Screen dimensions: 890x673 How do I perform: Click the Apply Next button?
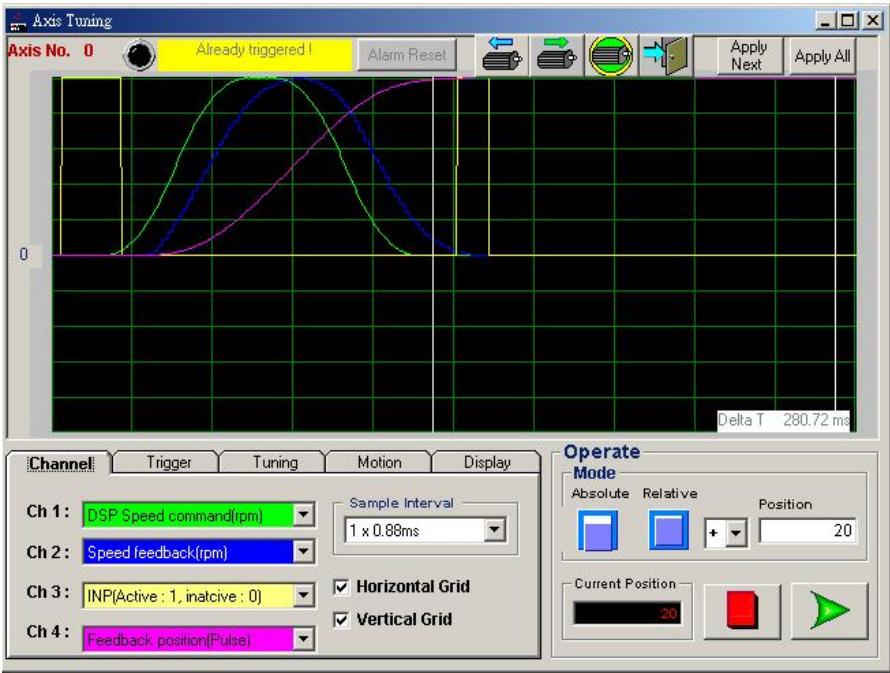749,56
